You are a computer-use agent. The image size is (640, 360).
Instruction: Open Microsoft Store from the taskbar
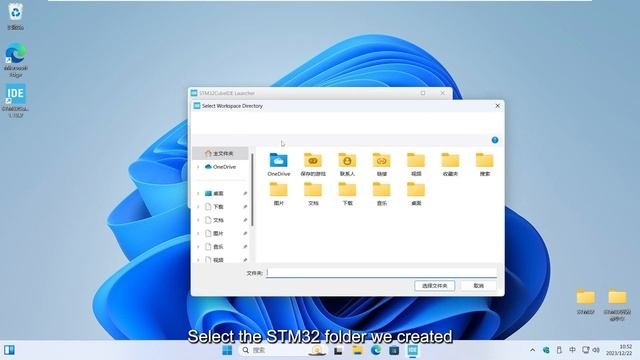[x=394, y=350]
